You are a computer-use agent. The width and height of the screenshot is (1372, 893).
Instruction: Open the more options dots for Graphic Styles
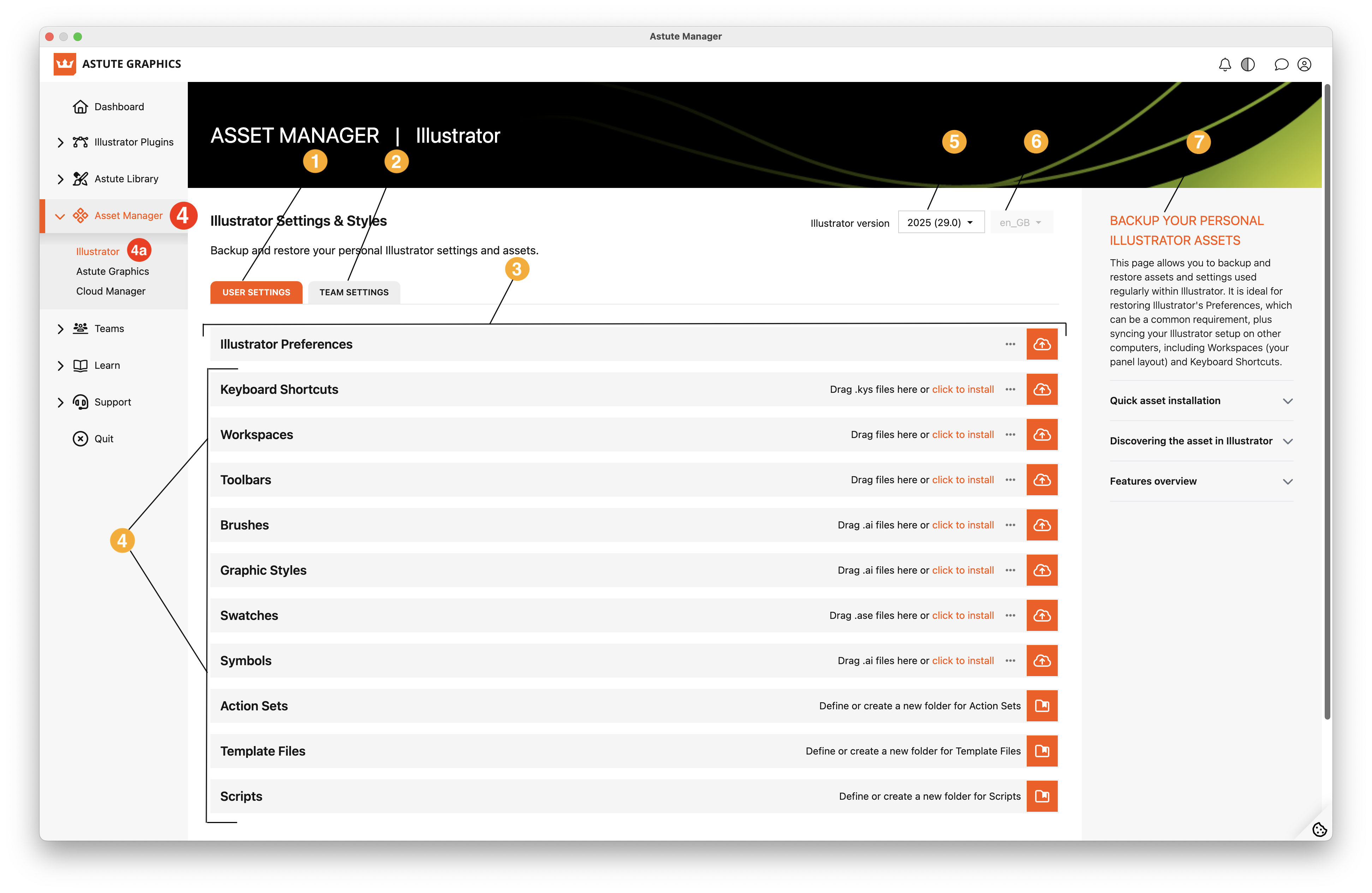pyautogui.click(x=1010, y=570)
